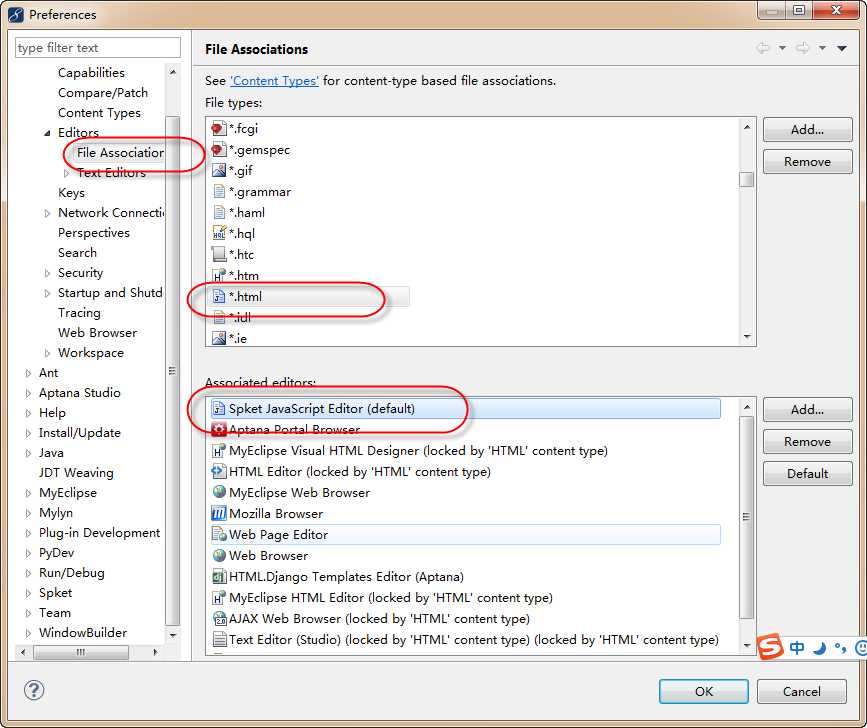Click MyEclipse Visual HTML Designer icon
The width and height of the screenshot is (867, 728).
coord(219,451)
